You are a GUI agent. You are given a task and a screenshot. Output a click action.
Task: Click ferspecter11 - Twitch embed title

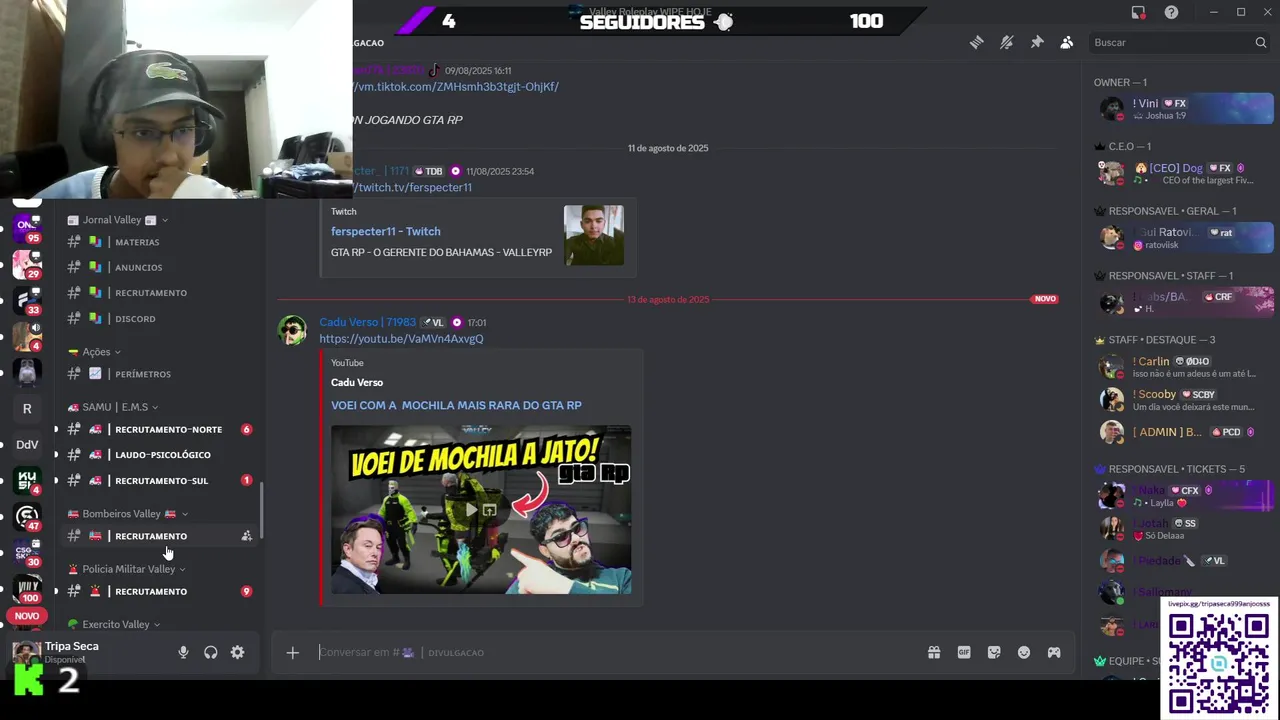pyautogui.click(x=385, y=231)
